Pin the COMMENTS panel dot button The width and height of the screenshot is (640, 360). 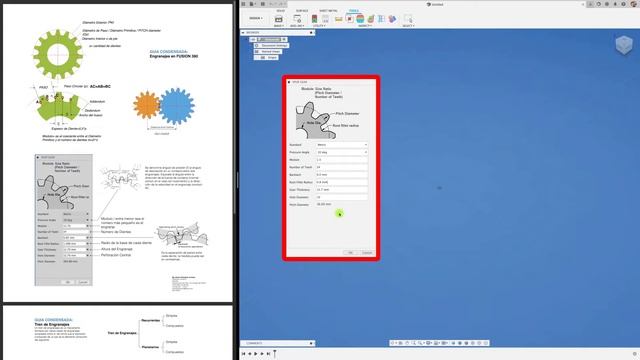click(x=311, y=343)
